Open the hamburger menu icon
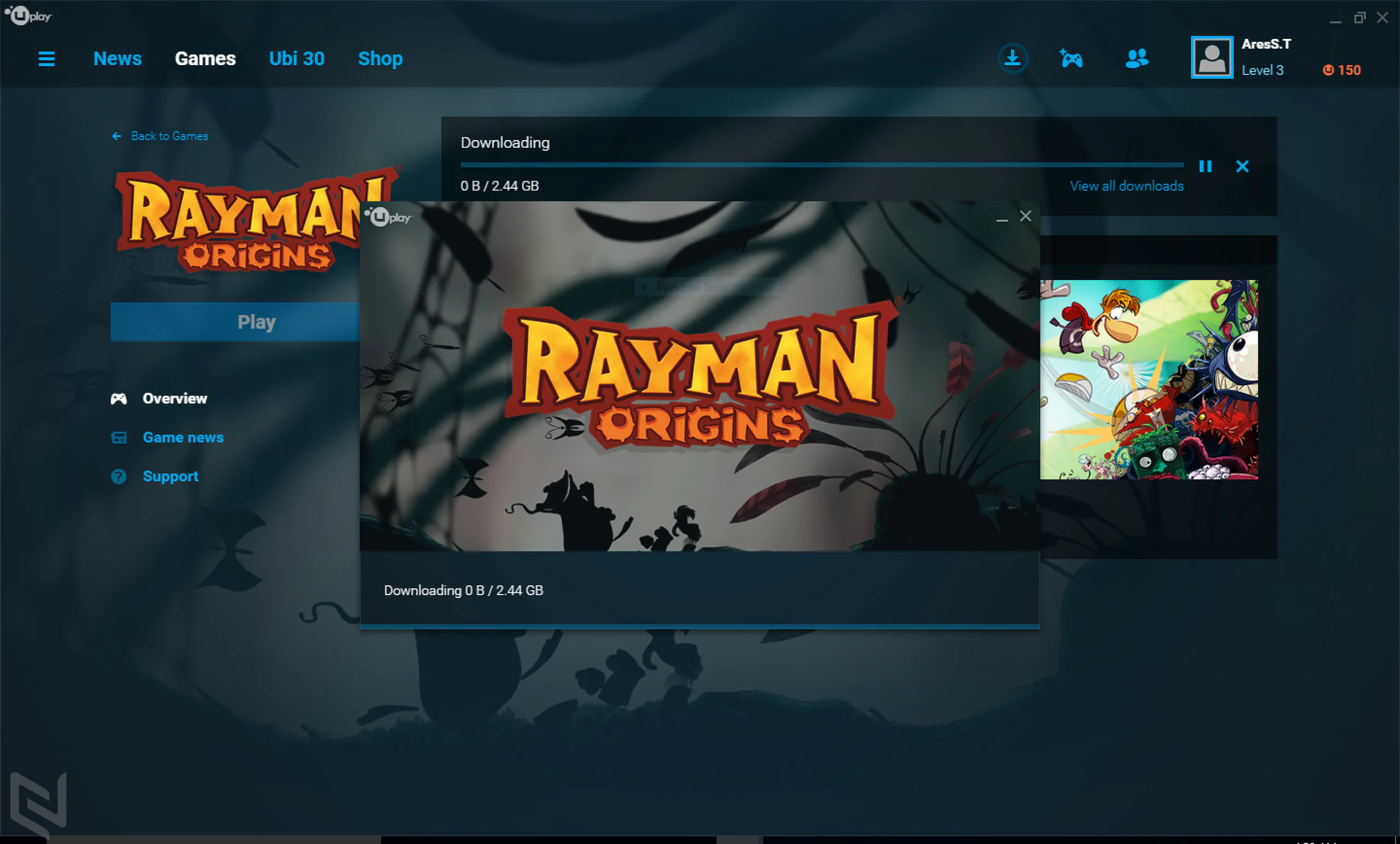The width and height of the screenshot is (1400, 844). (x=46, y=59)
